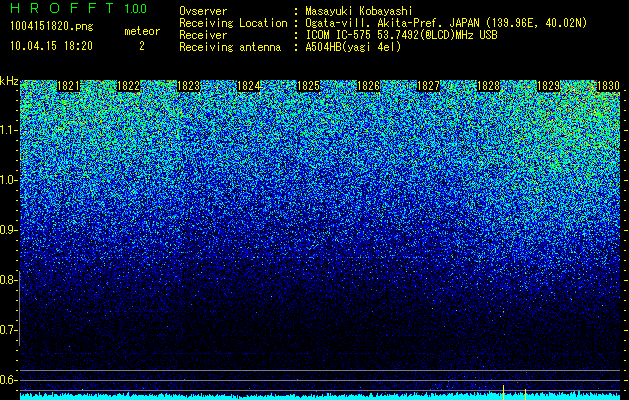629x400 pixels.
Task: Click the shorter yellow meteor spike before 1829
Action: tap(526, 394)
